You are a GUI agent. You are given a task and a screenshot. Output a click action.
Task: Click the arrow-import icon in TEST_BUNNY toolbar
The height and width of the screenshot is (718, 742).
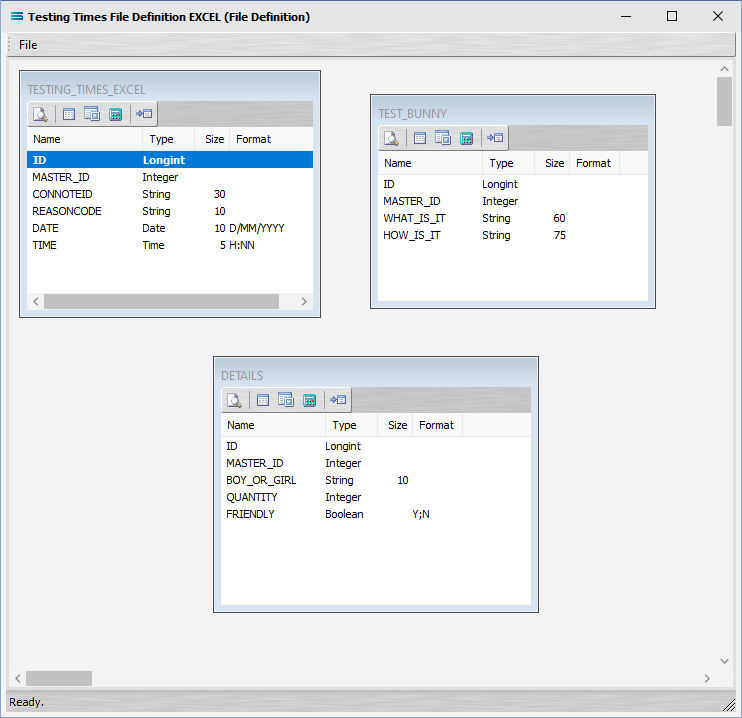pos(495,138)
